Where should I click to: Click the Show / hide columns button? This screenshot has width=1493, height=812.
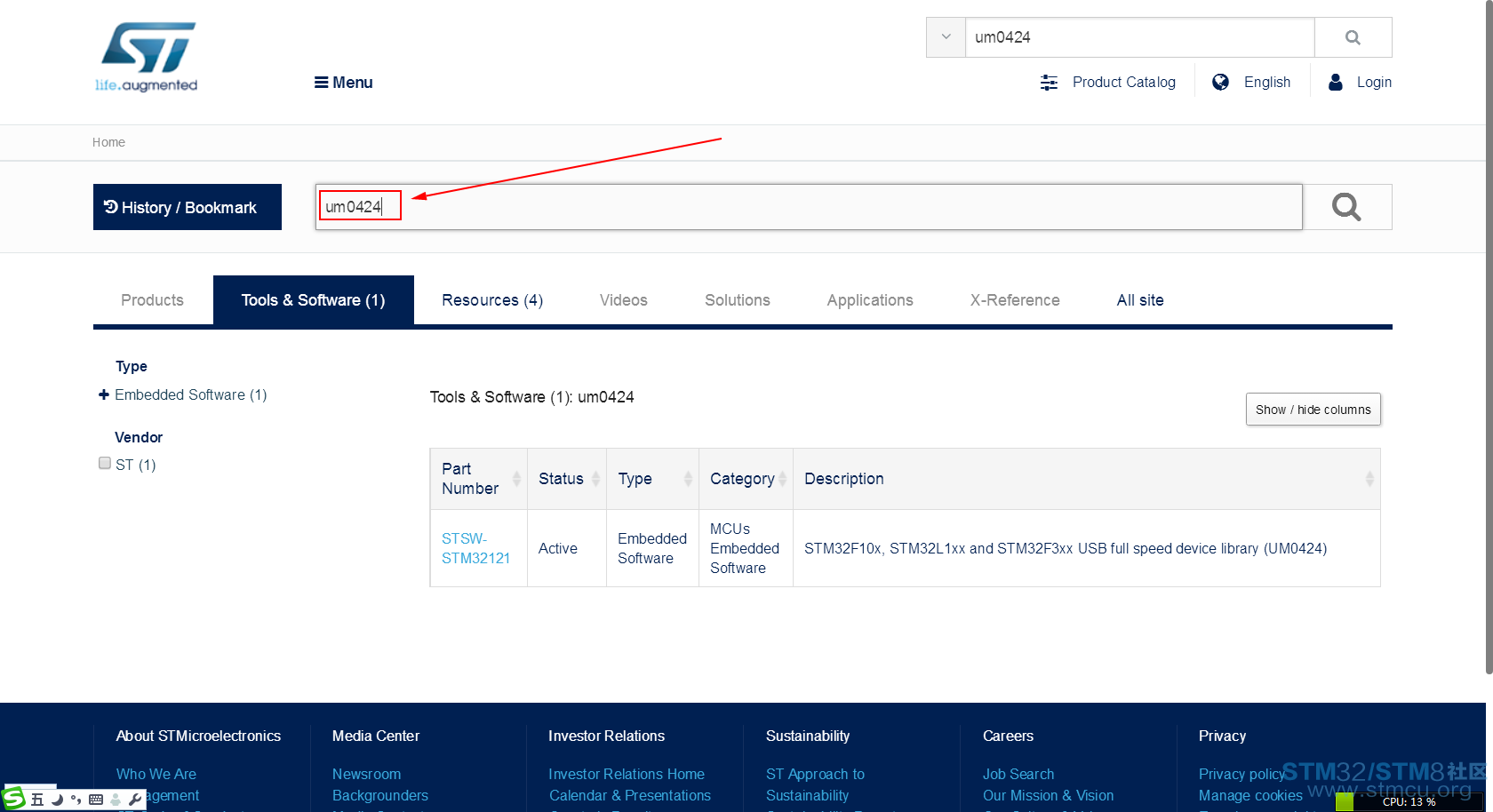[x=1313, y=410]
